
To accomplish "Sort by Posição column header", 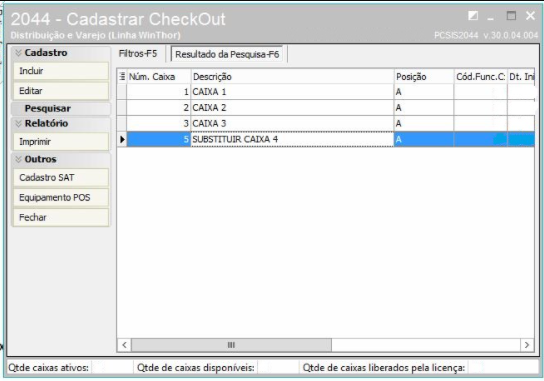I will [424, 76].
